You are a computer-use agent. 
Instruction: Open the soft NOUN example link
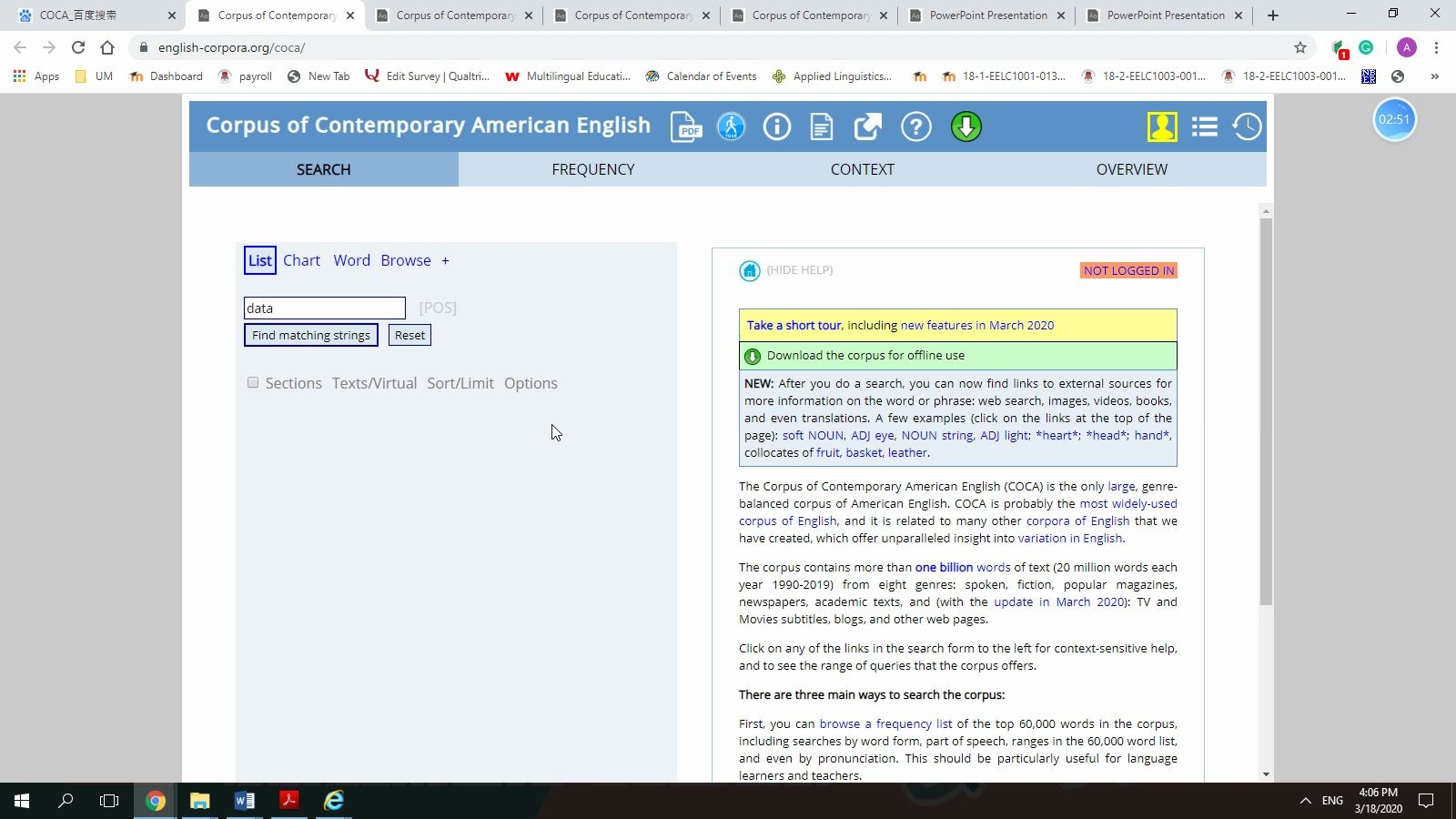(814, 436)
